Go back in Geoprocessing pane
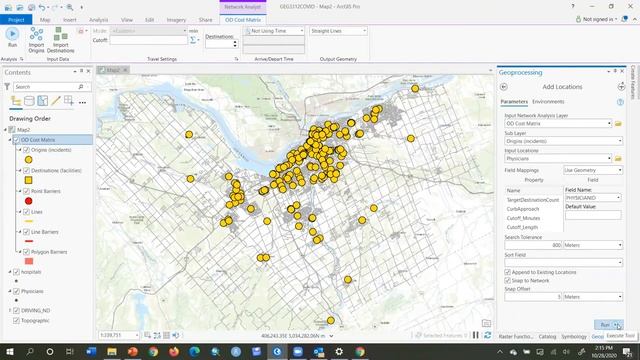This screenshot has width=640, height=360. pyautogui.click(x=504, y=87)
